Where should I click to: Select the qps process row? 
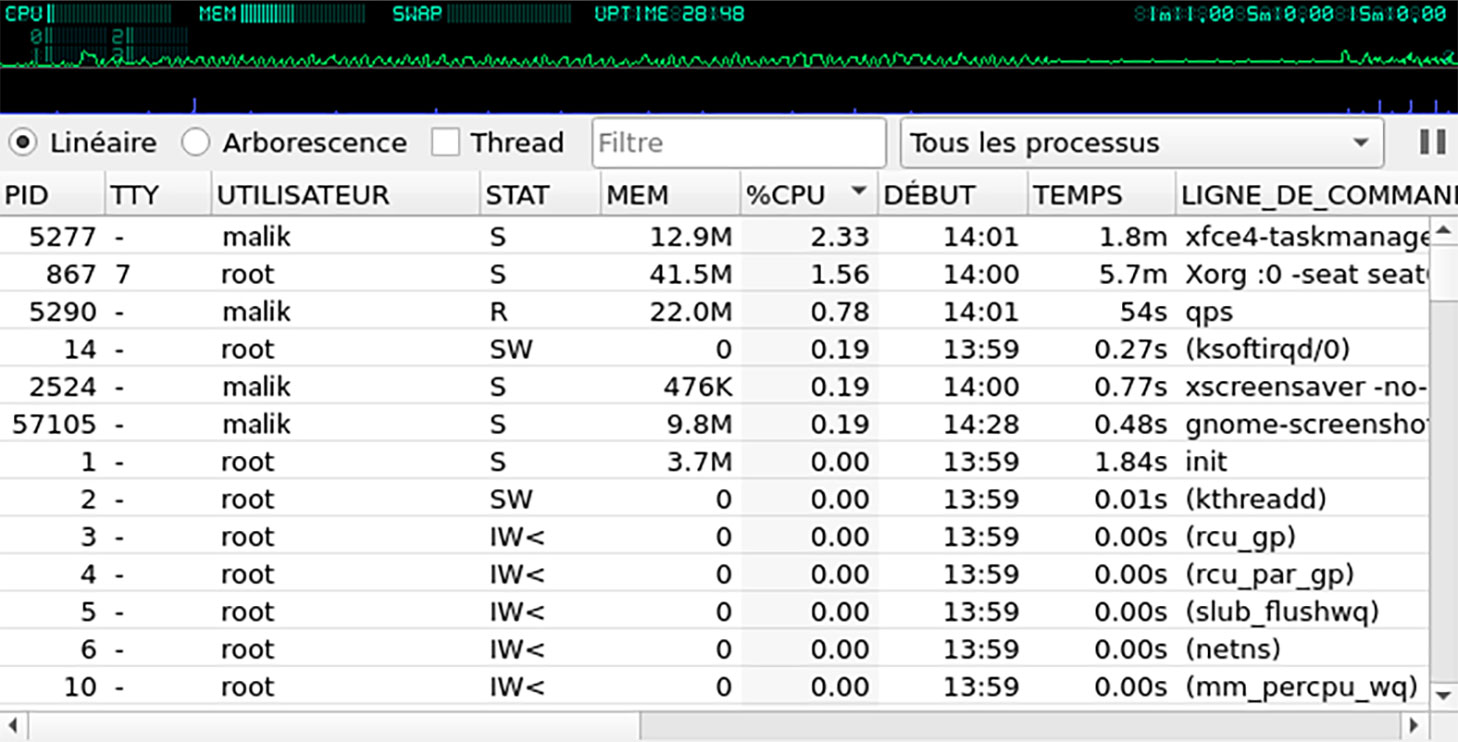pyautogui.click(x=700, y=312)
